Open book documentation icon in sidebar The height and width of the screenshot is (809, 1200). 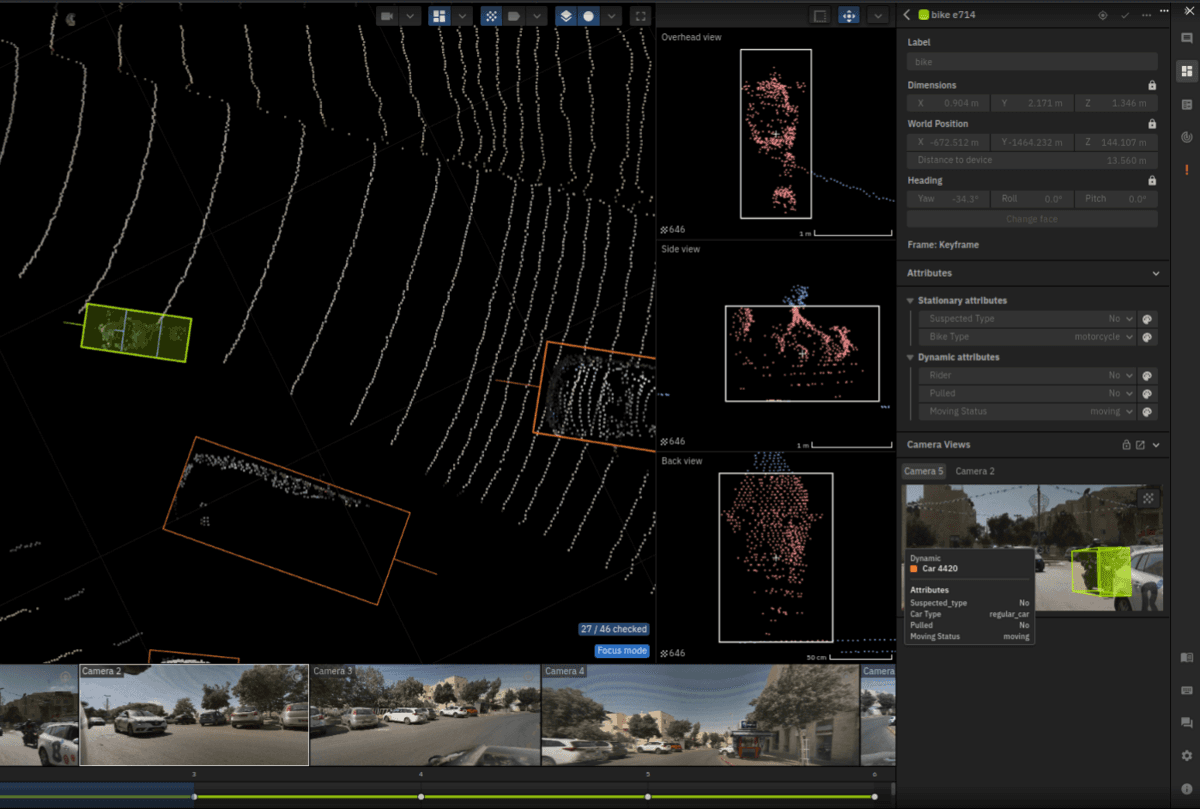(1186, 657)
